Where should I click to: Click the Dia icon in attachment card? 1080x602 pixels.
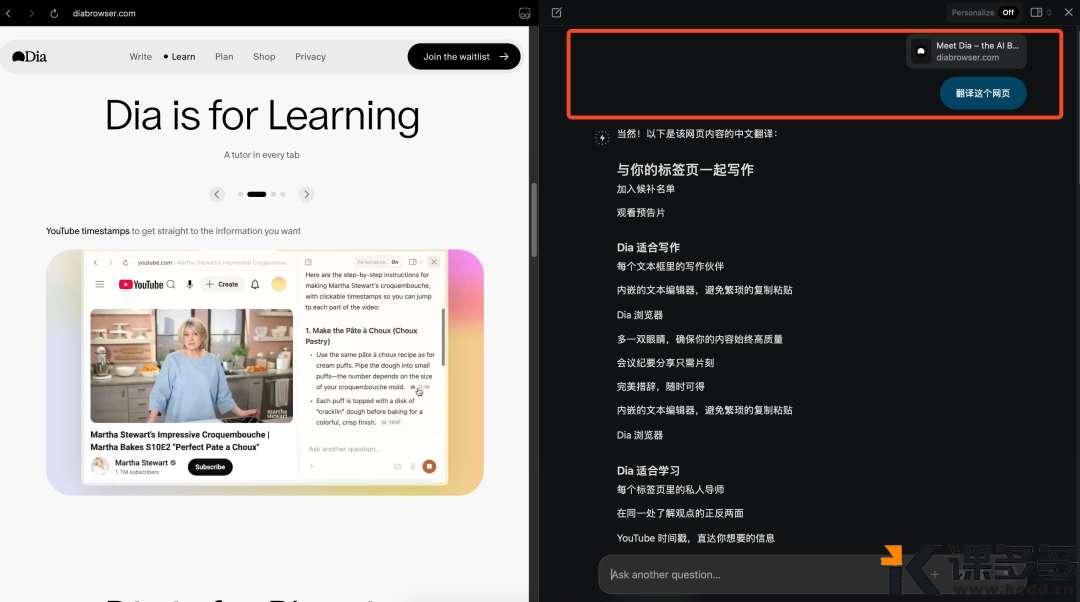[921, 51]
